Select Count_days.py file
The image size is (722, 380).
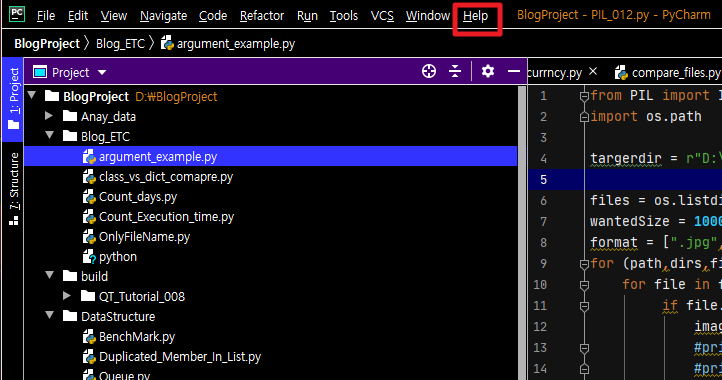[x=138, y=197]
